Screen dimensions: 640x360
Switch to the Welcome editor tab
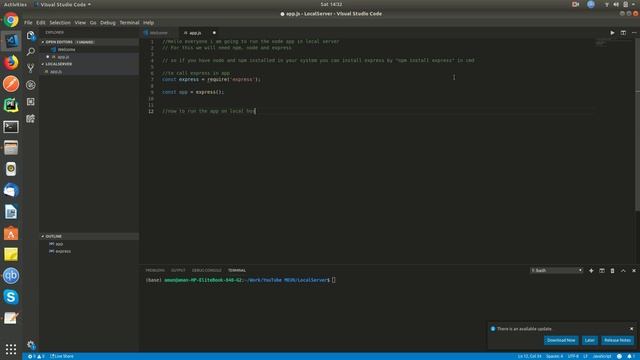pyautogui.click(x=159, y=33)
